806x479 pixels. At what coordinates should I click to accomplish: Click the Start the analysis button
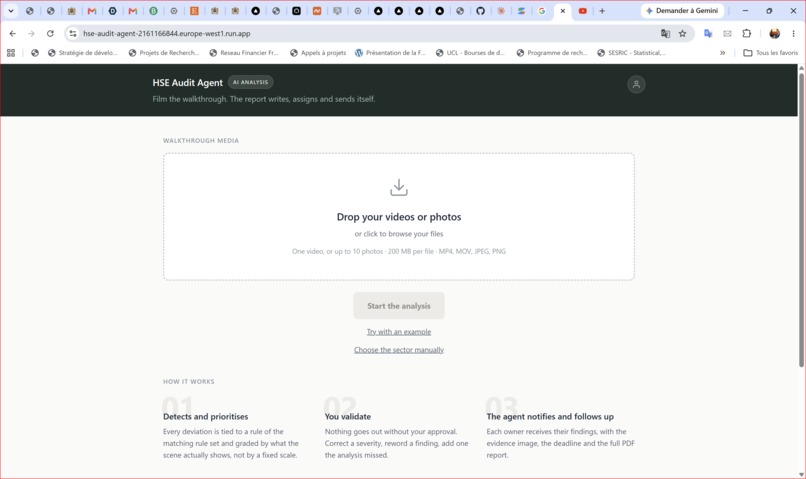click(398, 306)
